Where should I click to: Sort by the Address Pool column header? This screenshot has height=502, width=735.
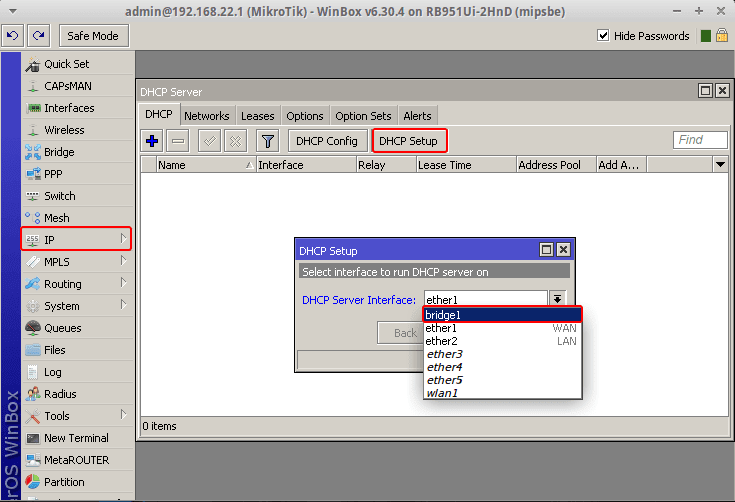(556, 165)
